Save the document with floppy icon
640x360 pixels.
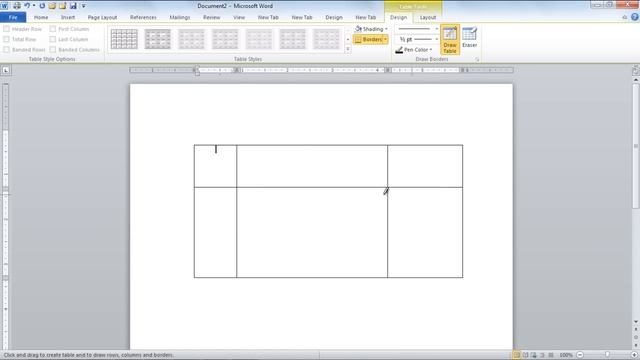pos(73,6)
